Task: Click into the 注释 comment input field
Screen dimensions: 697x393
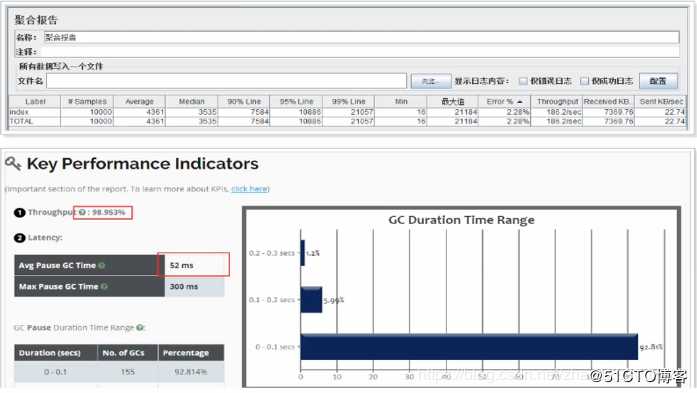Action: point(361,52)
